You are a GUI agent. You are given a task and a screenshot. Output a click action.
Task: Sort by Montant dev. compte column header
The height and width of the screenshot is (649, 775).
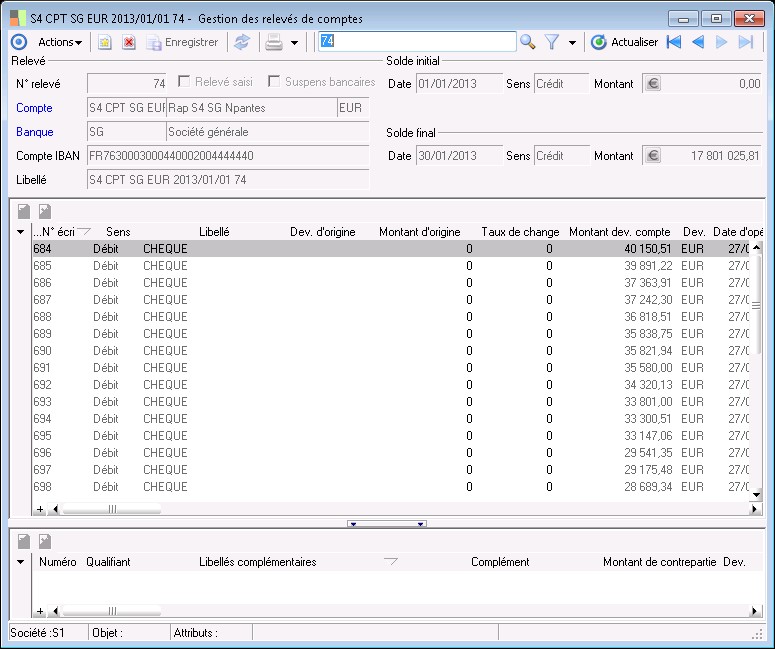point(619,232)
